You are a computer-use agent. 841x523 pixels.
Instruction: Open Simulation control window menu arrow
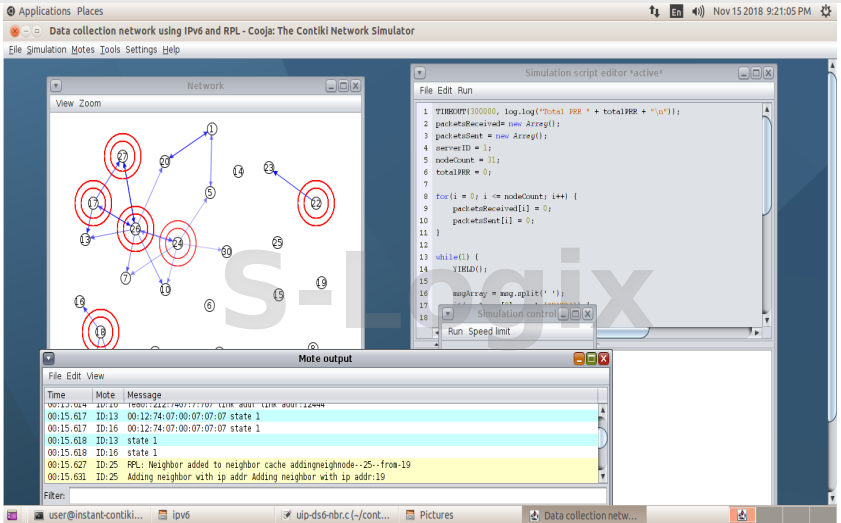pyautogui.click(x=448, y=314)
